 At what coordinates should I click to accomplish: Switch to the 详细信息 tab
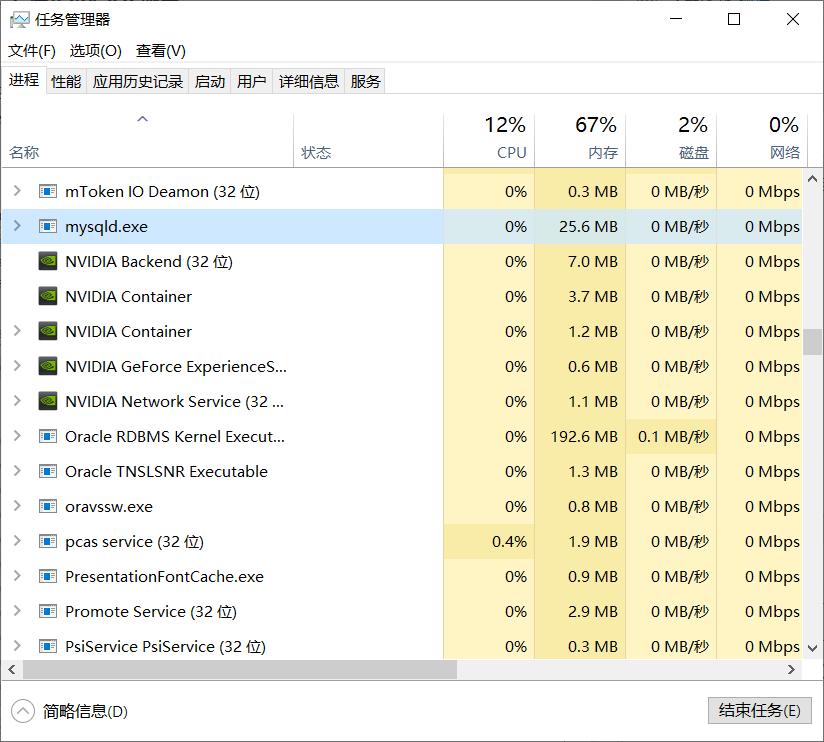pos(308,81)
